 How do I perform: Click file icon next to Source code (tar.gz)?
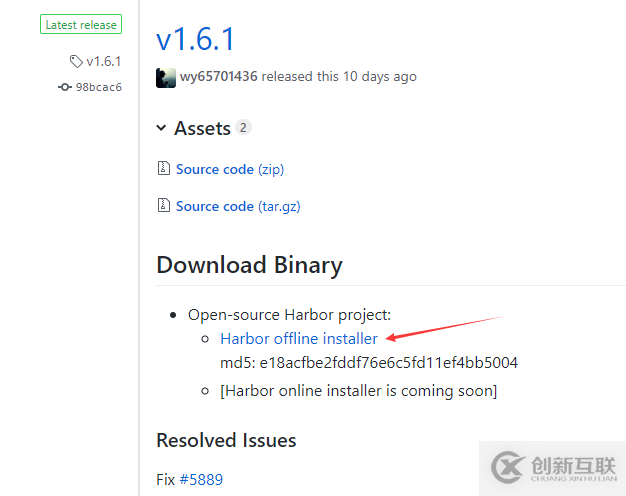pyautogui.click(x=163, y=205)
